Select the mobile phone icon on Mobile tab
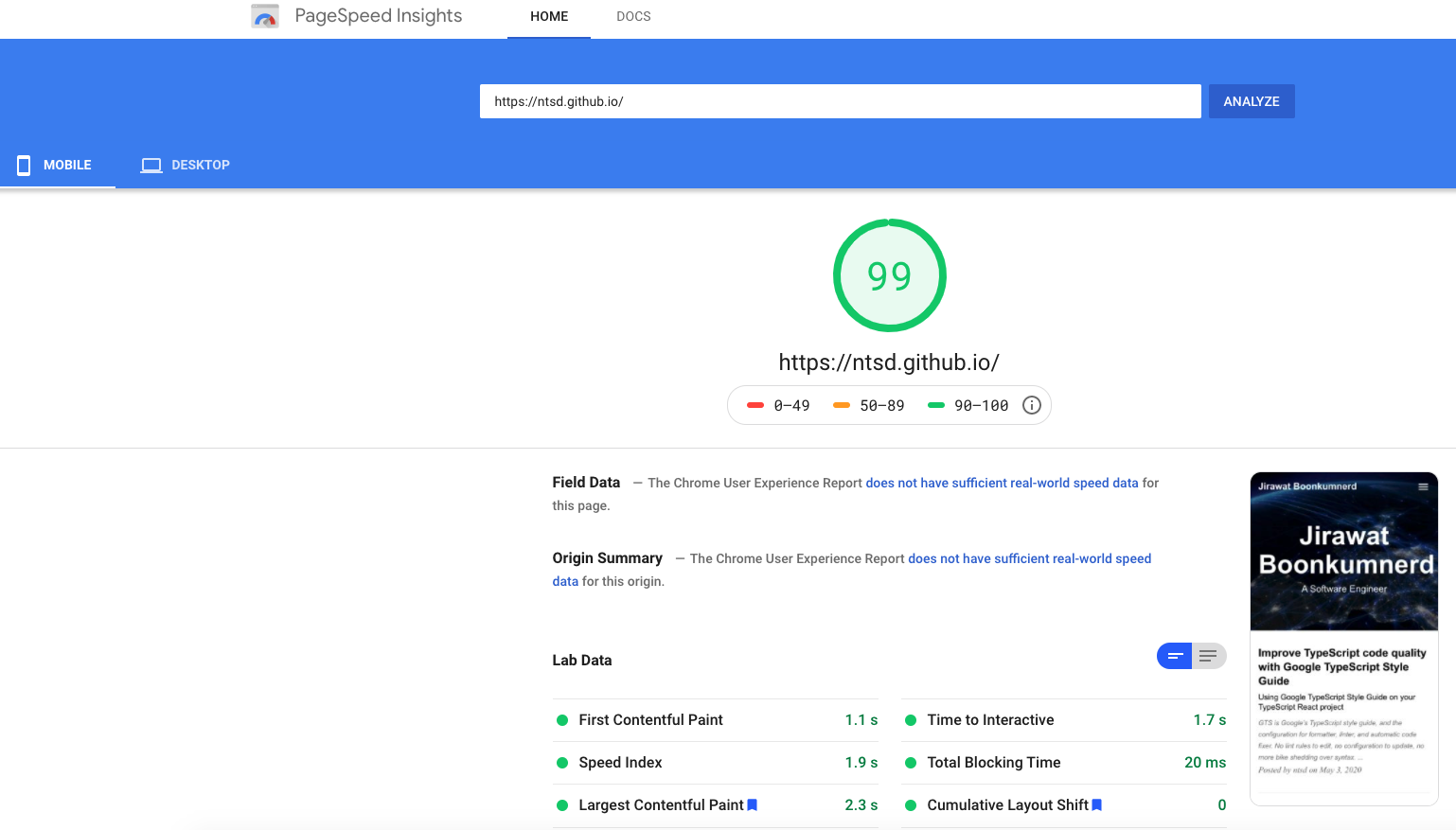 23,164
